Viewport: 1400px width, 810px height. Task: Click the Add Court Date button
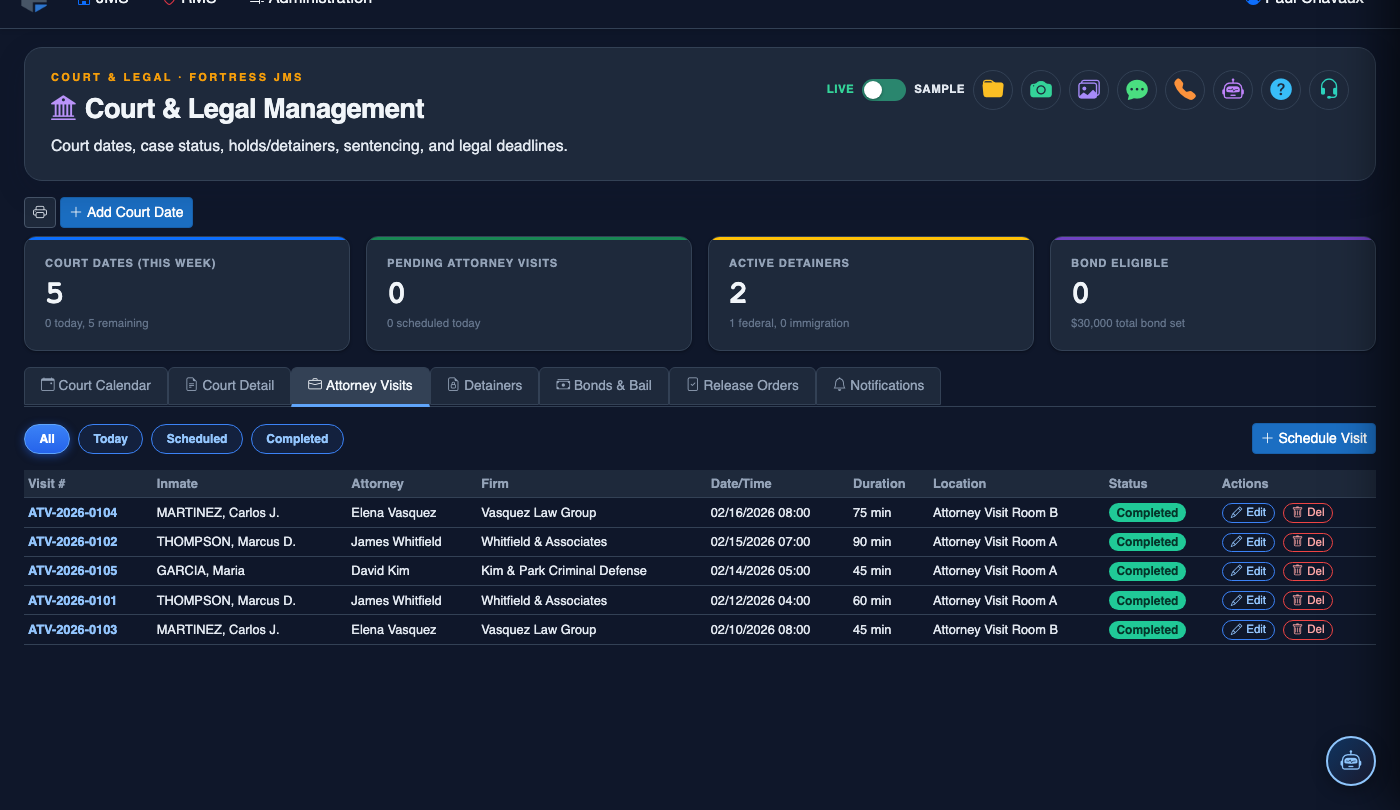[126, 212]
